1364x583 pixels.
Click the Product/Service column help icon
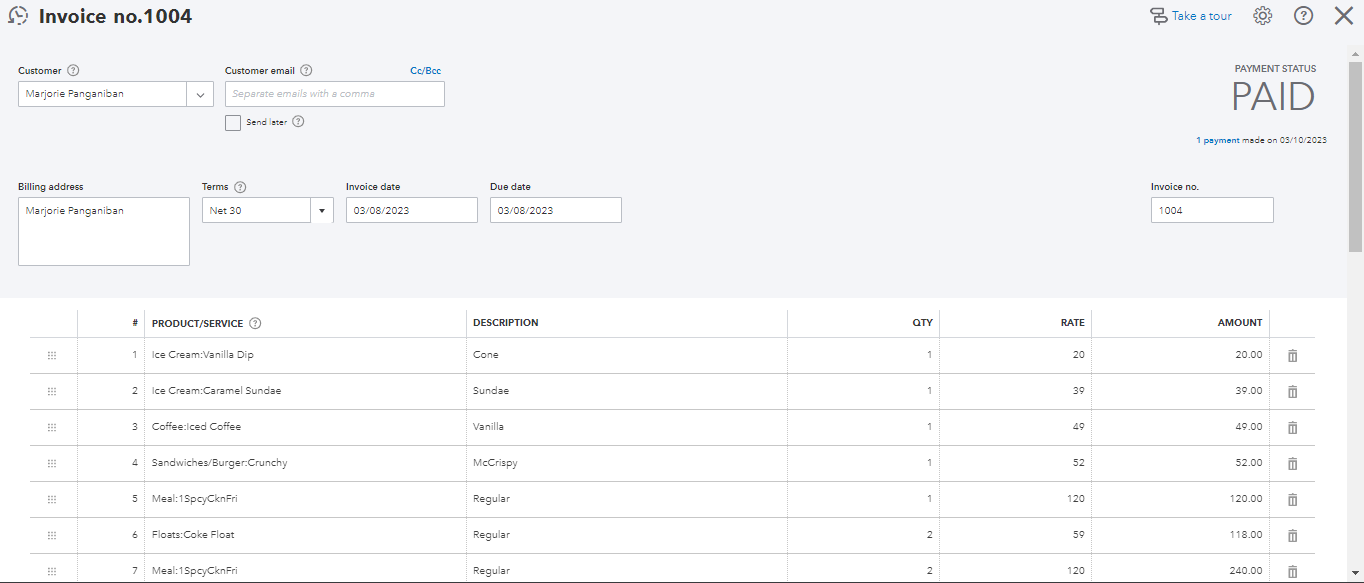255,323
